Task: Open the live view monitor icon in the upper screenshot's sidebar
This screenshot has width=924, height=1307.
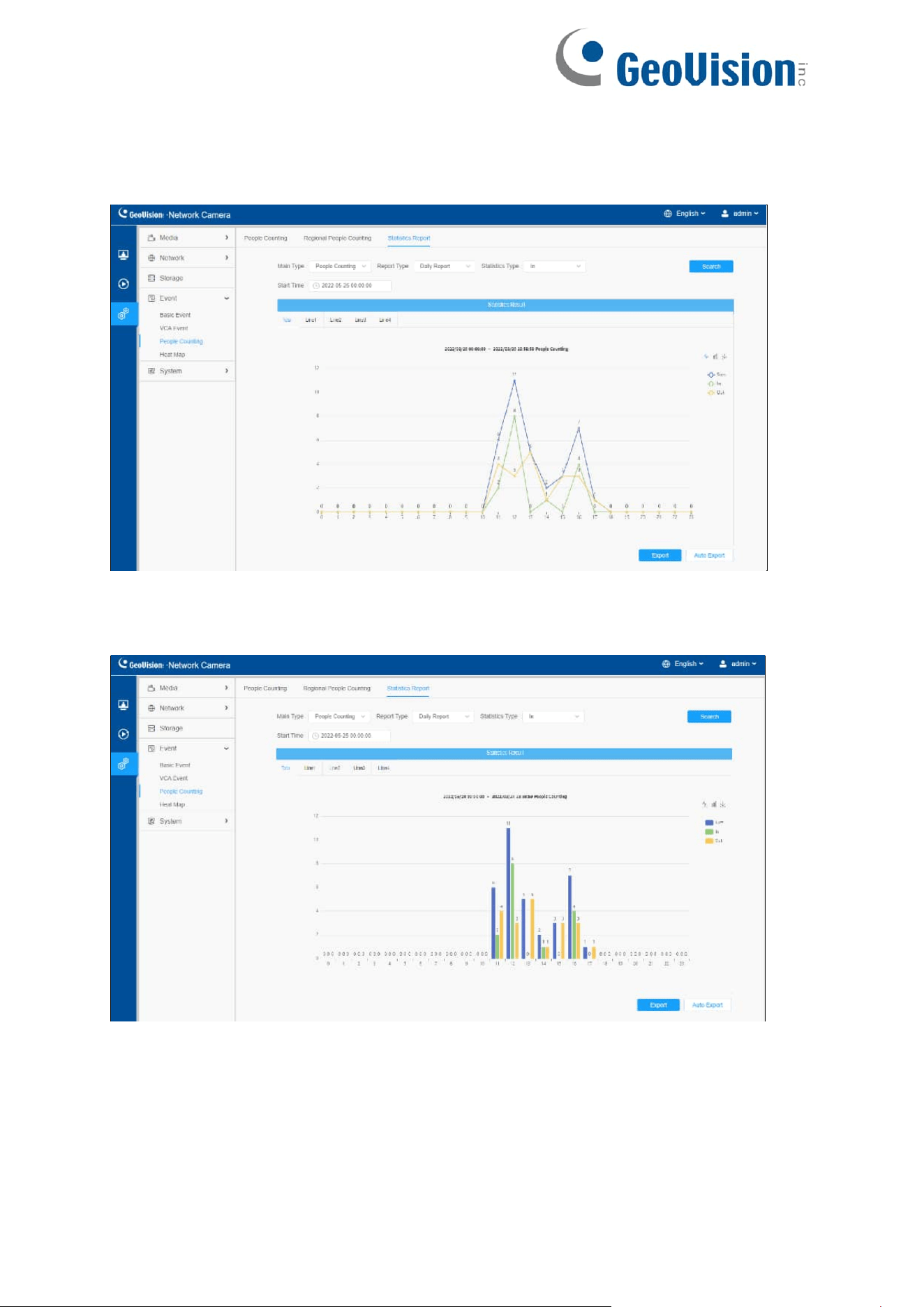Action: pos(124,255)
